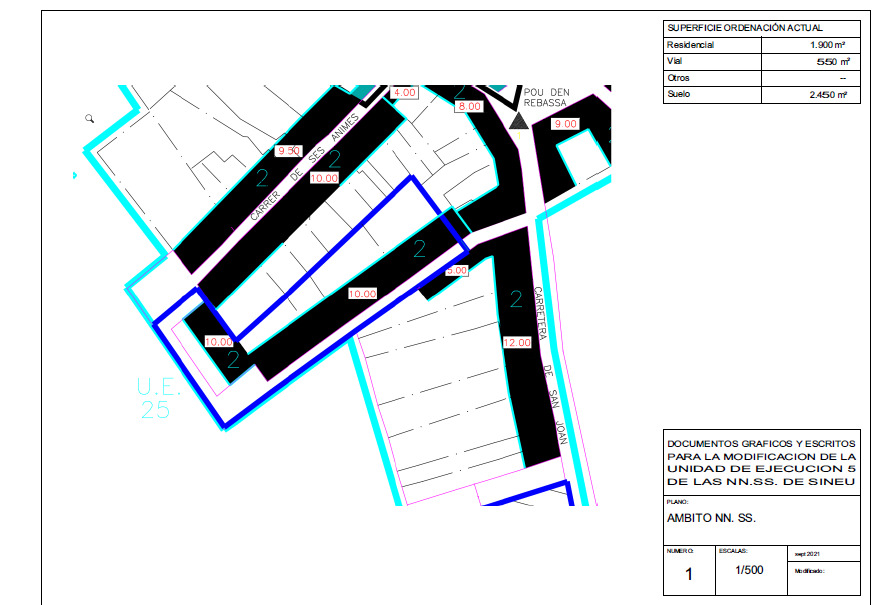Click the 5.00 dimension label
The height and width of the screenshot is (605, 876).
point(456,270)
